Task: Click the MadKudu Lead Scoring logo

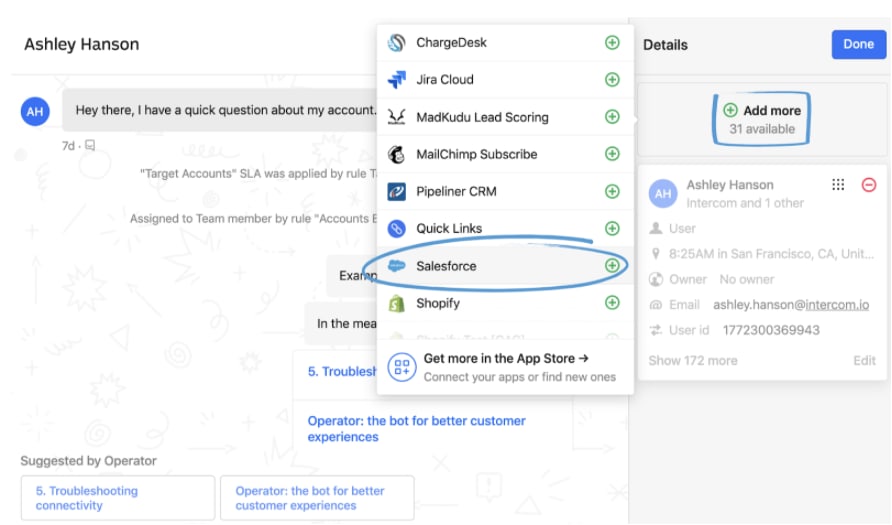Action: pyautogui.click(x=397, y=117)
